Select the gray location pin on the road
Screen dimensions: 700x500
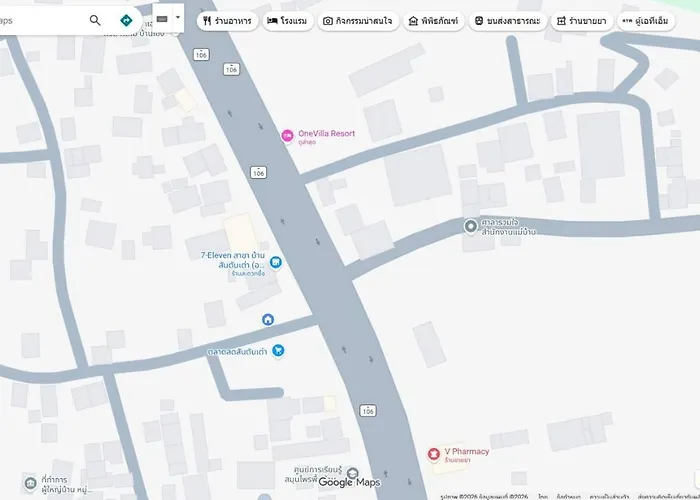coord(470,227)
